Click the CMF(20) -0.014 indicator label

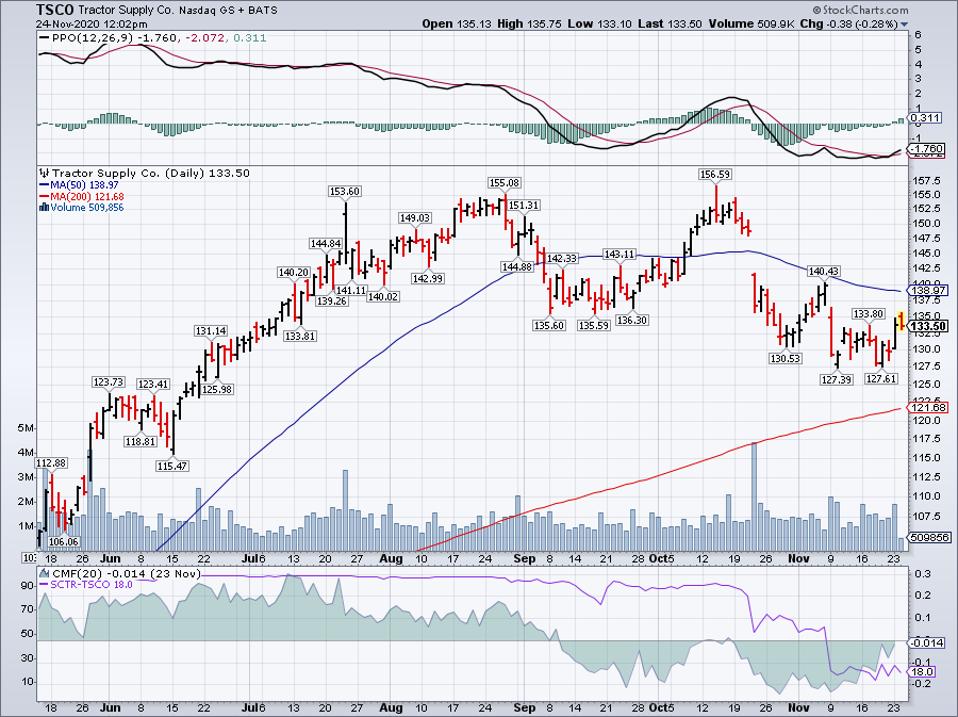pyautogui.click(x=99, y=573)
